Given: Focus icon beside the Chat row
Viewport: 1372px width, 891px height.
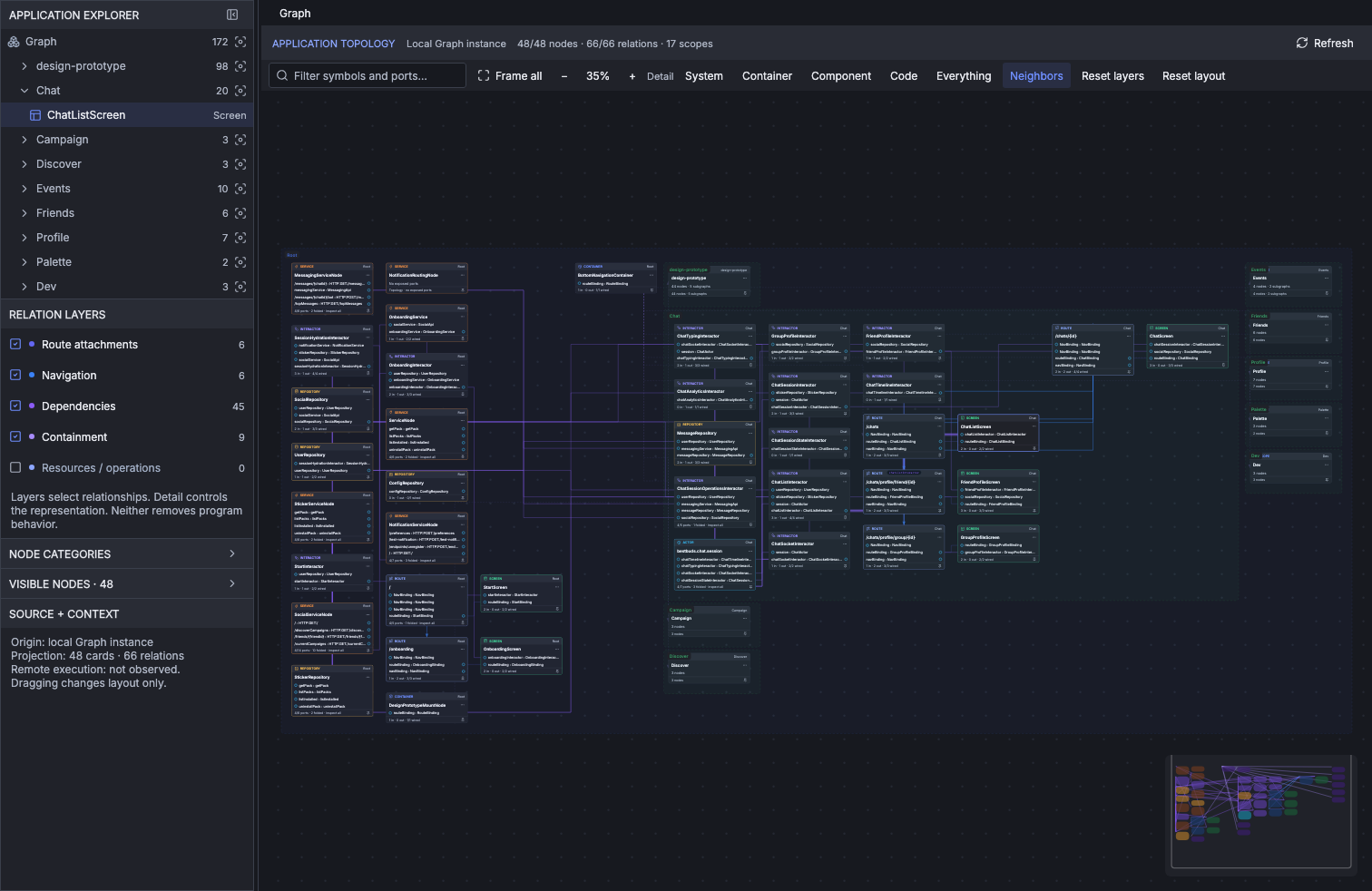Looking at the screenshot, I should 240,91.
